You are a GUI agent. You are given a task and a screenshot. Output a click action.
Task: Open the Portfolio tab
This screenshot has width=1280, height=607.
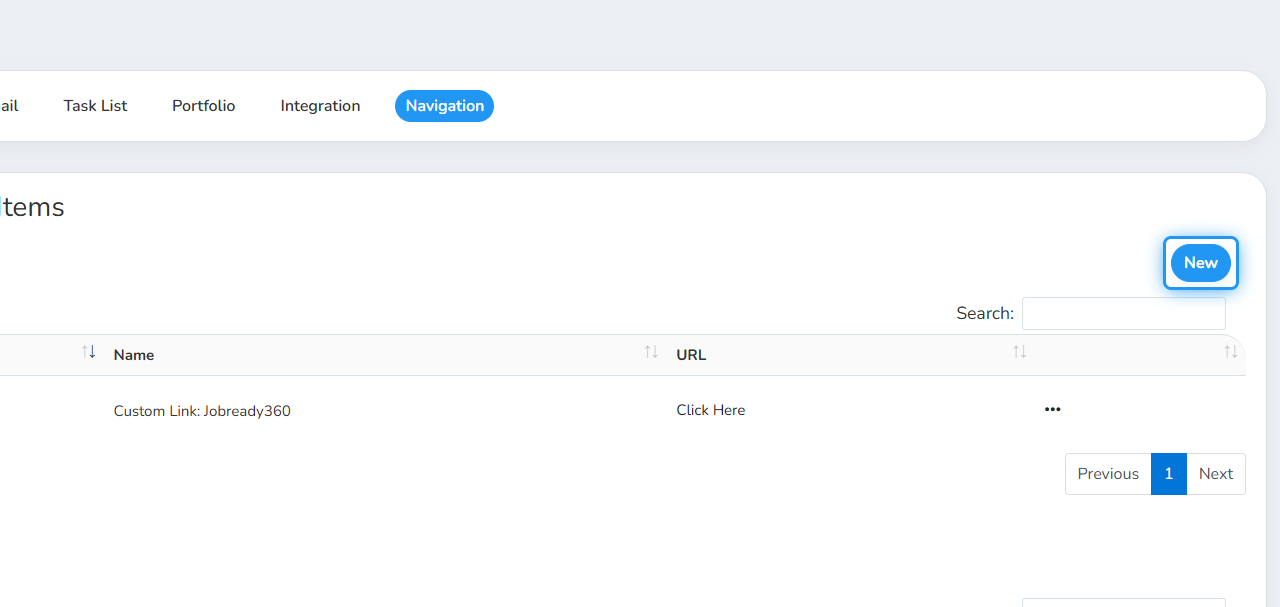(x=204, y=106)
